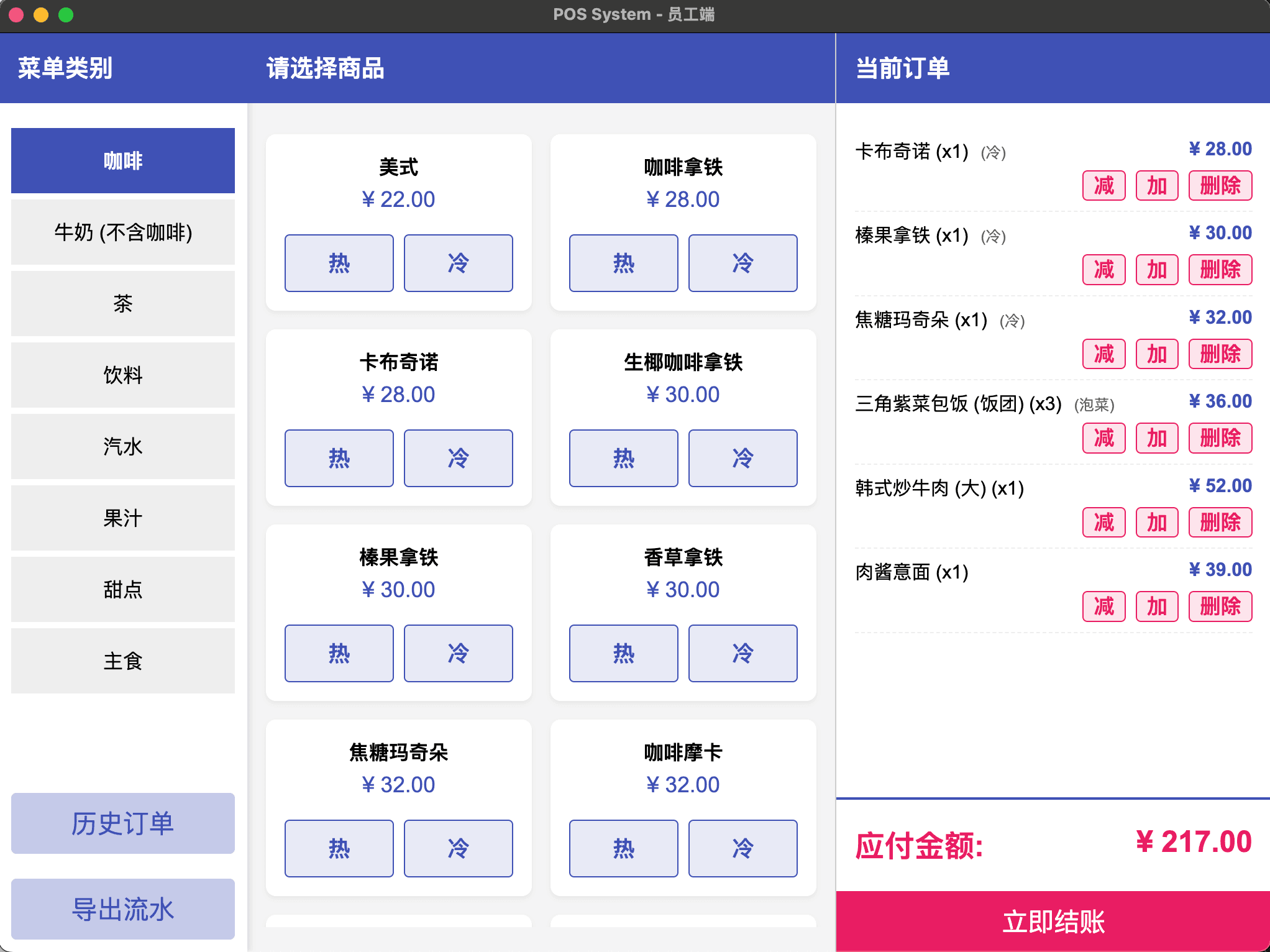Viewport: 1270px width, 952px height.
Task: Click 导出流水 to export transactions
Action: [x=122, y=909]
